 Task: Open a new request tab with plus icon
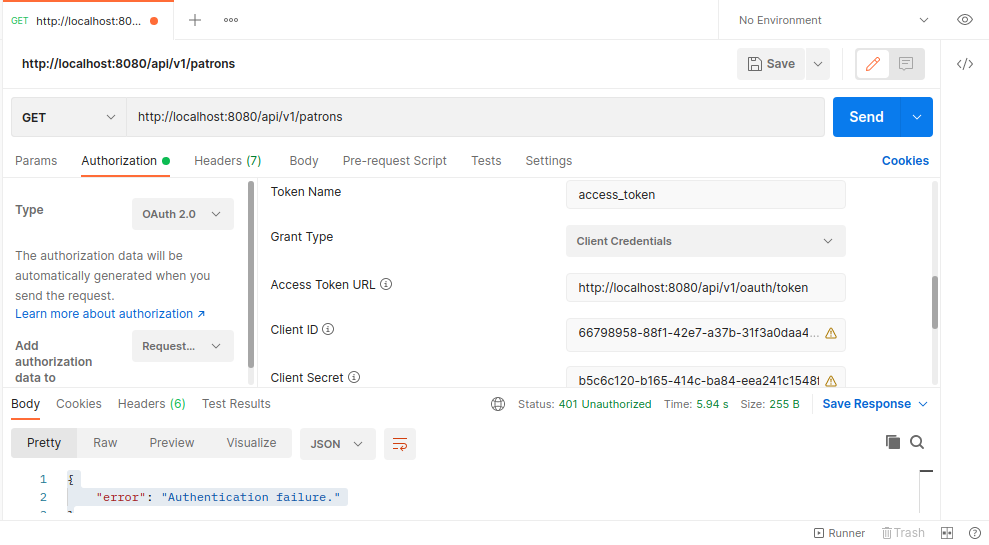click(195, 20)
